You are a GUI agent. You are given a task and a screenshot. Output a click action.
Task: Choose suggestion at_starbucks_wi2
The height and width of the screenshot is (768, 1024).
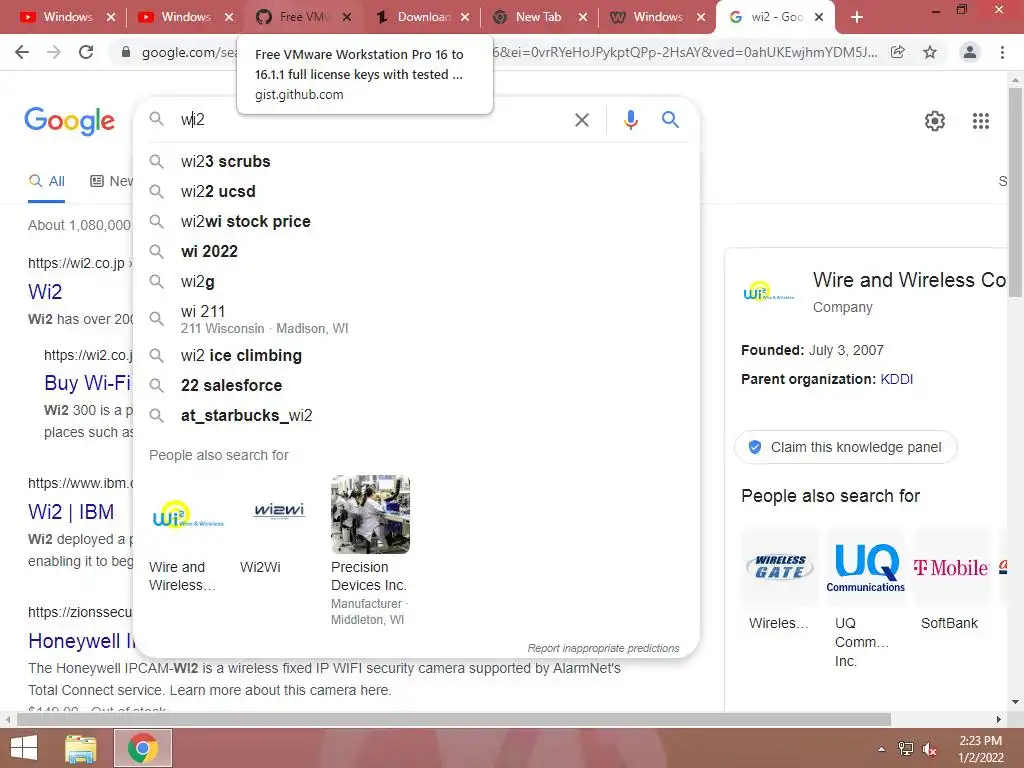(x=417, y=415)
